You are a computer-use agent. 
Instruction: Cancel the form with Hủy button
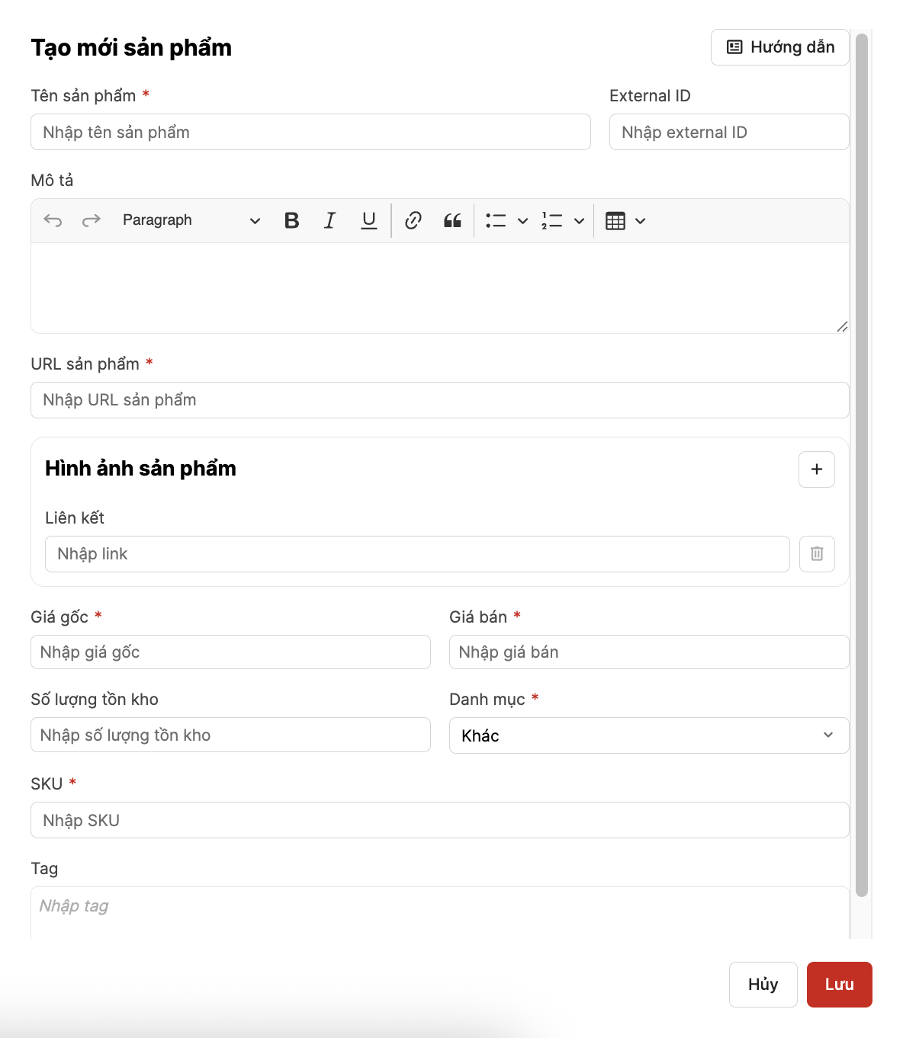763,984
